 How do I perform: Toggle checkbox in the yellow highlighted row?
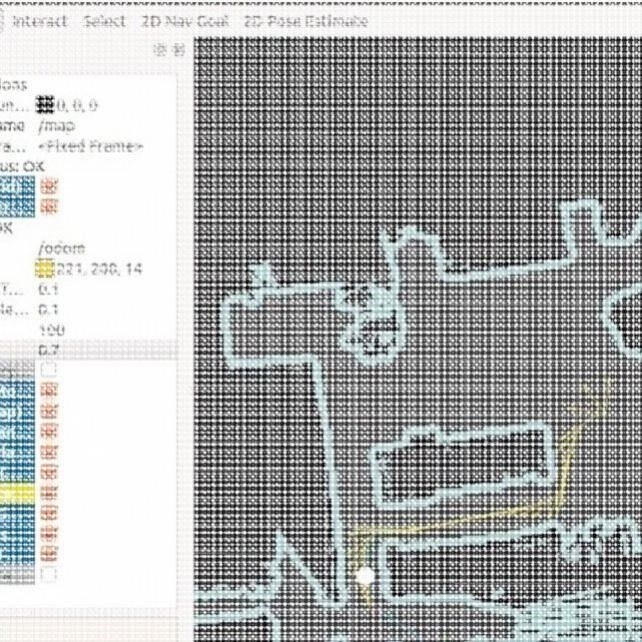(49, 494)
